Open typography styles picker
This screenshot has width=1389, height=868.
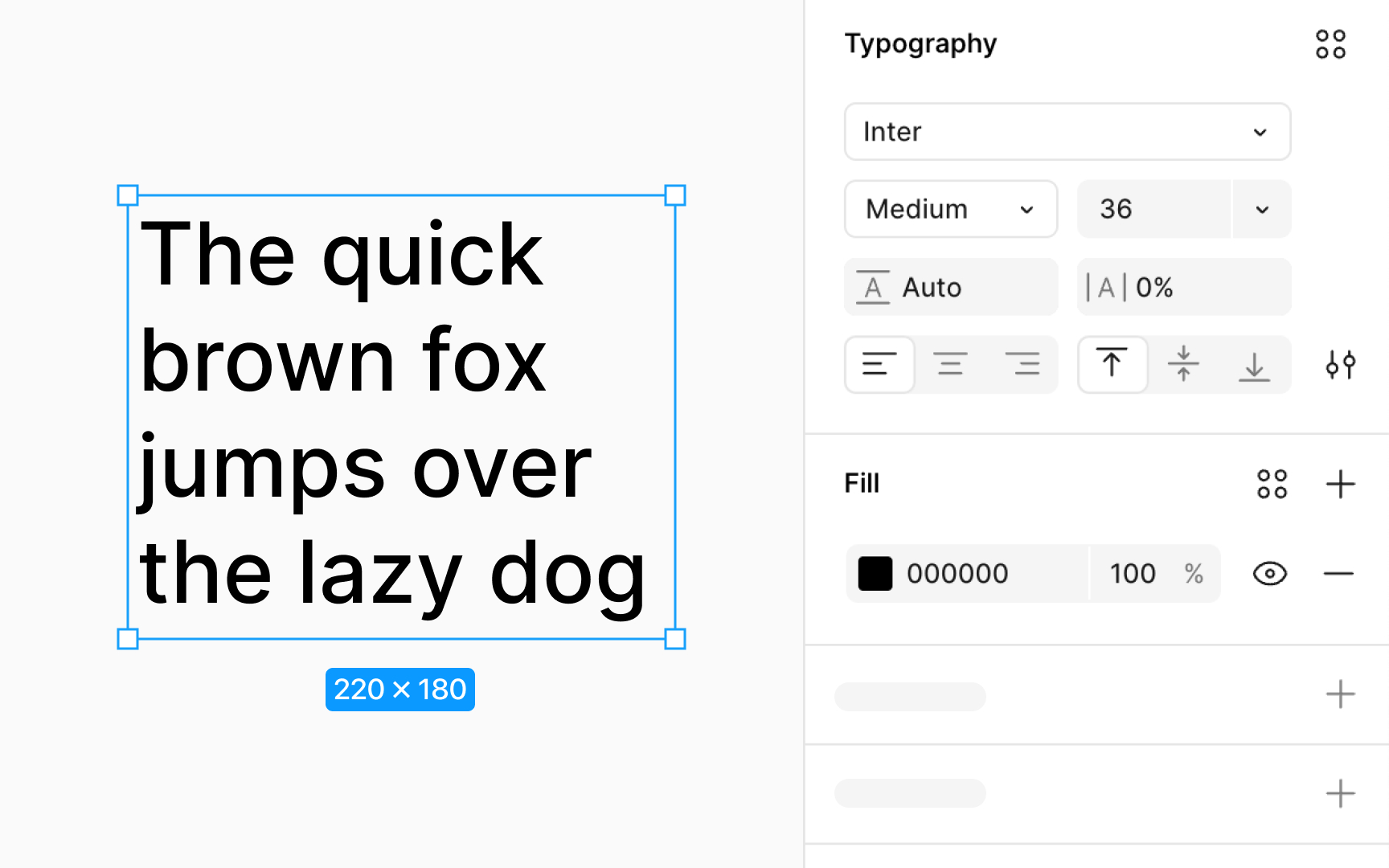[1330, 44]
